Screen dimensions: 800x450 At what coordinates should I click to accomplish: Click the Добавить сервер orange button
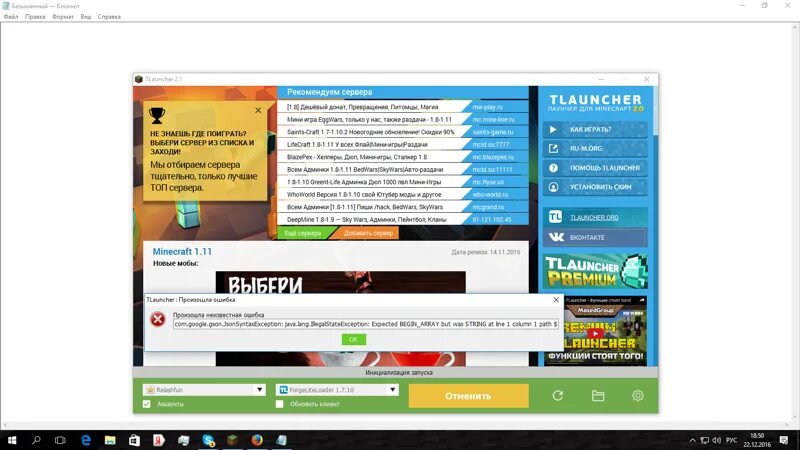click(x=368, y=233)
